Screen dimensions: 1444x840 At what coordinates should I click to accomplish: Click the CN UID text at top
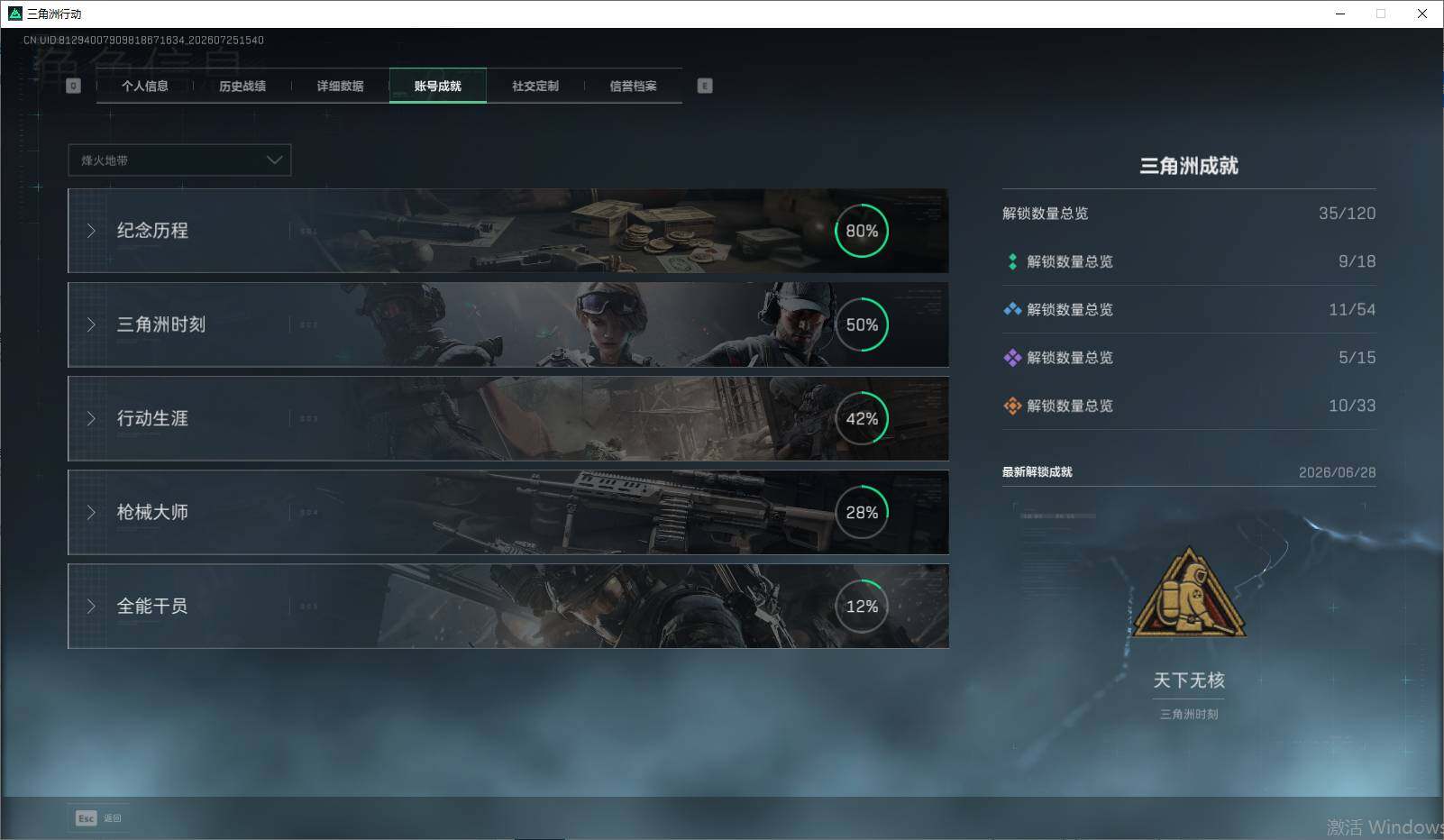coord(143,41)
